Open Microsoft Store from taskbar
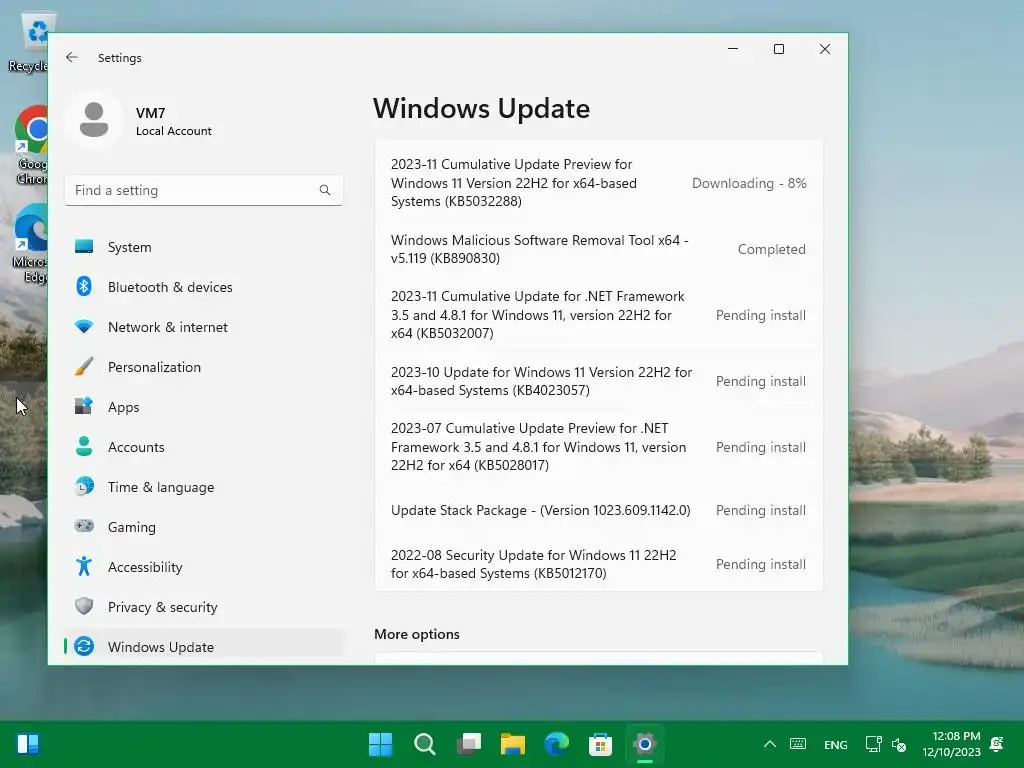This screenshot has width=1024, height=768. (x=600, y=744)
